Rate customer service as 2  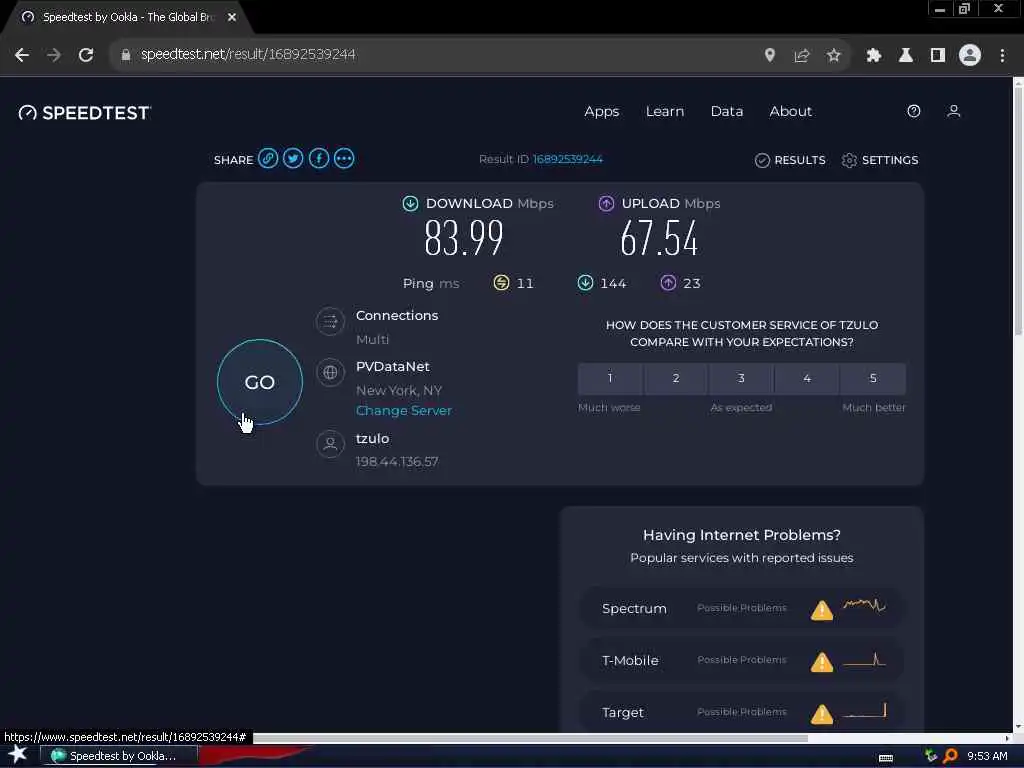[676, 378]
